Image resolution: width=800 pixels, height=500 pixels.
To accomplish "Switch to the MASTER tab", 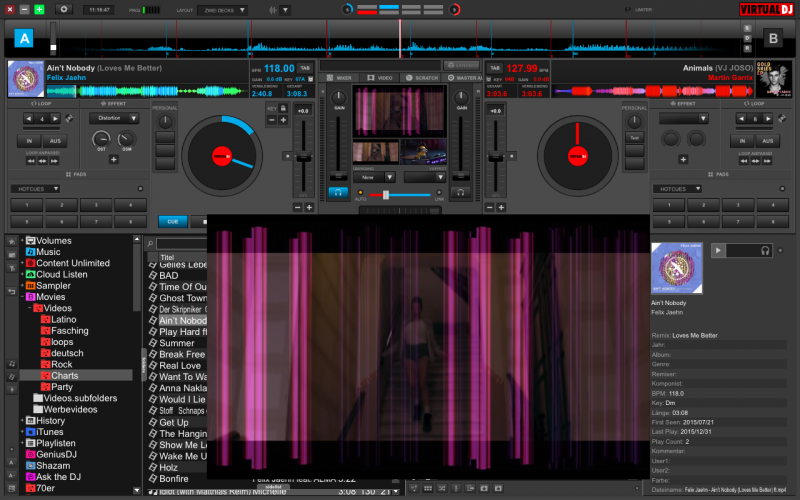I will (463, 78).
